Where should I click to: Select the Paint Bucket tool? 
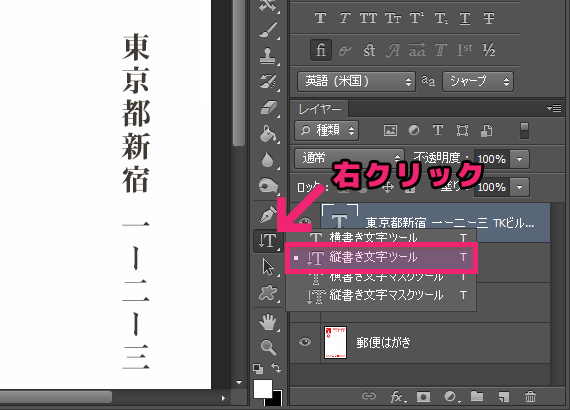(268, 134)
